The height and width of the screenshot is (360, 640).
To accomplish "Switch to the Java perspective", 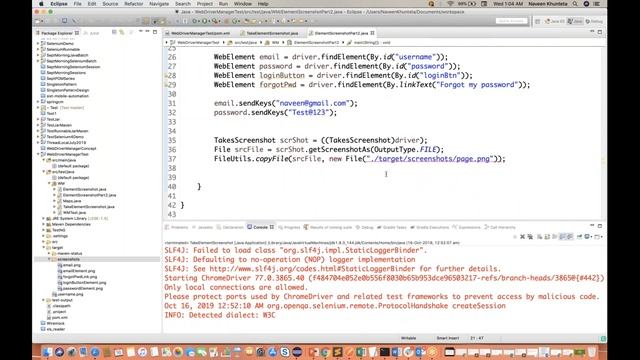I will click(575, 21).
